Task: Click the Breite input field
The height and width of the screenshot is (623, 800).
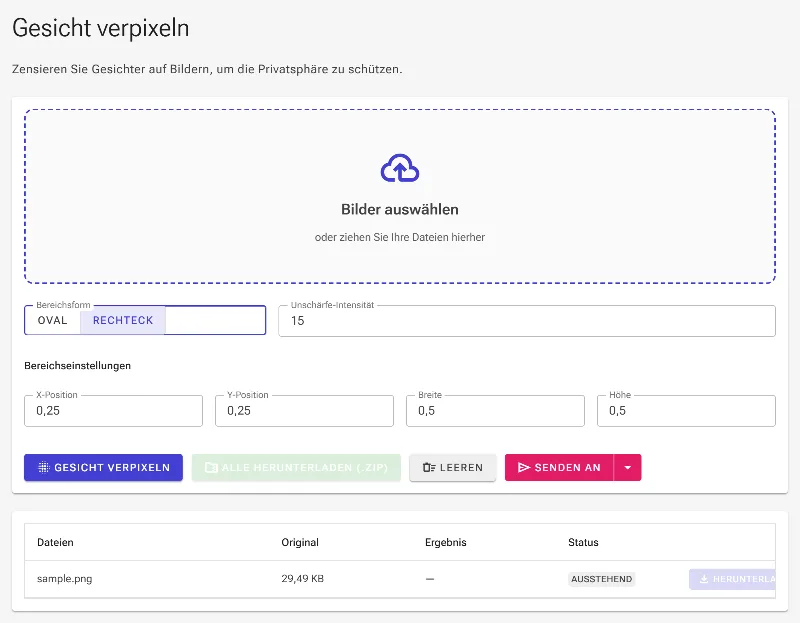Action: 495,411
